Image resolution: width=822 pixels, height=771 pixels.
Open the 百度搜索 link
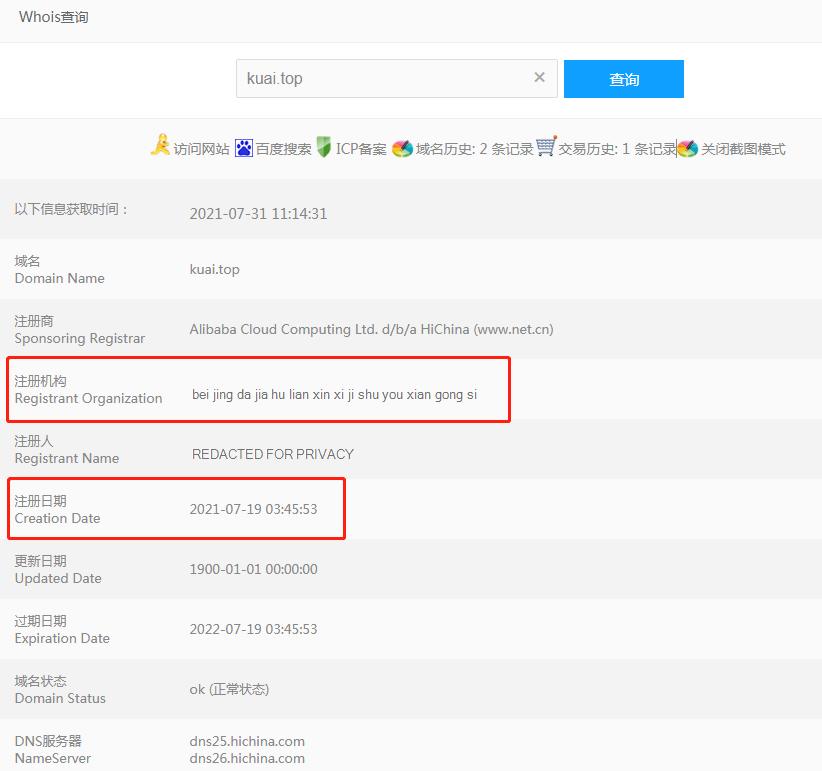click(x=283, y=149)
